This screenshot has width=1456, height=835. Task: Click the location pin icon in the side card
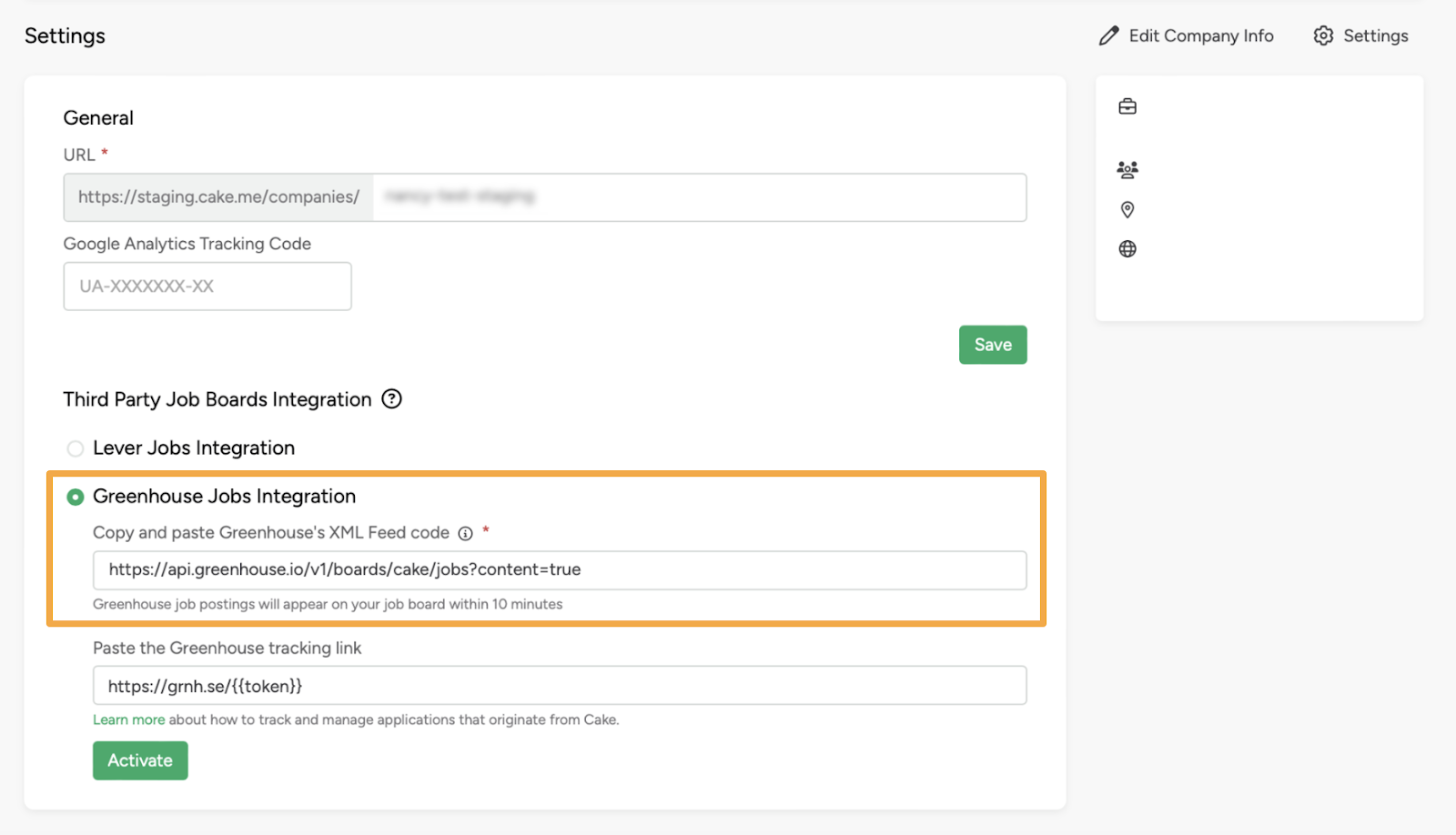tap(1127, 210)
